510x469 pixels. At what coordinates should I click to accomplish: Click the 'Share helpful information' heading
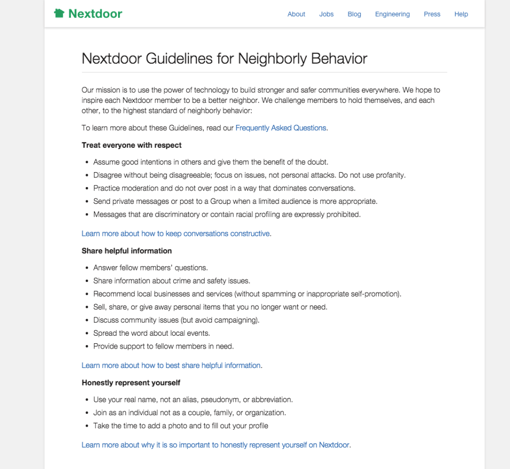[127, 251]
